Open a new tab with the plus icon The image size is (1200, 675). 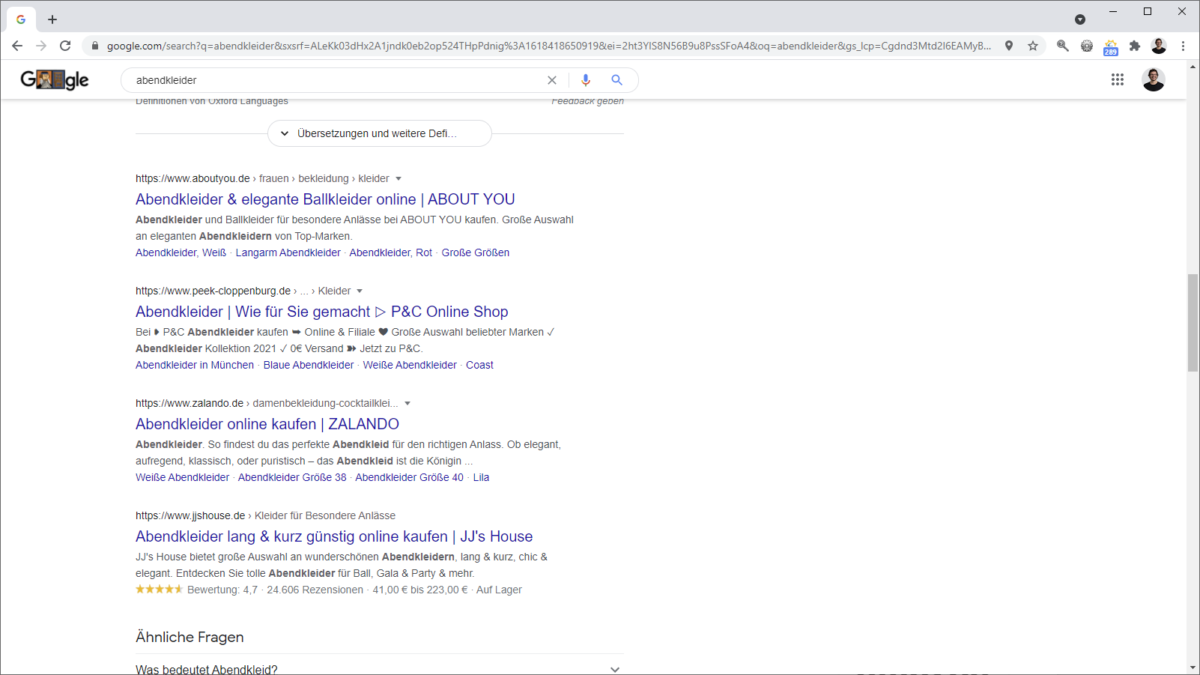point(52,19)
